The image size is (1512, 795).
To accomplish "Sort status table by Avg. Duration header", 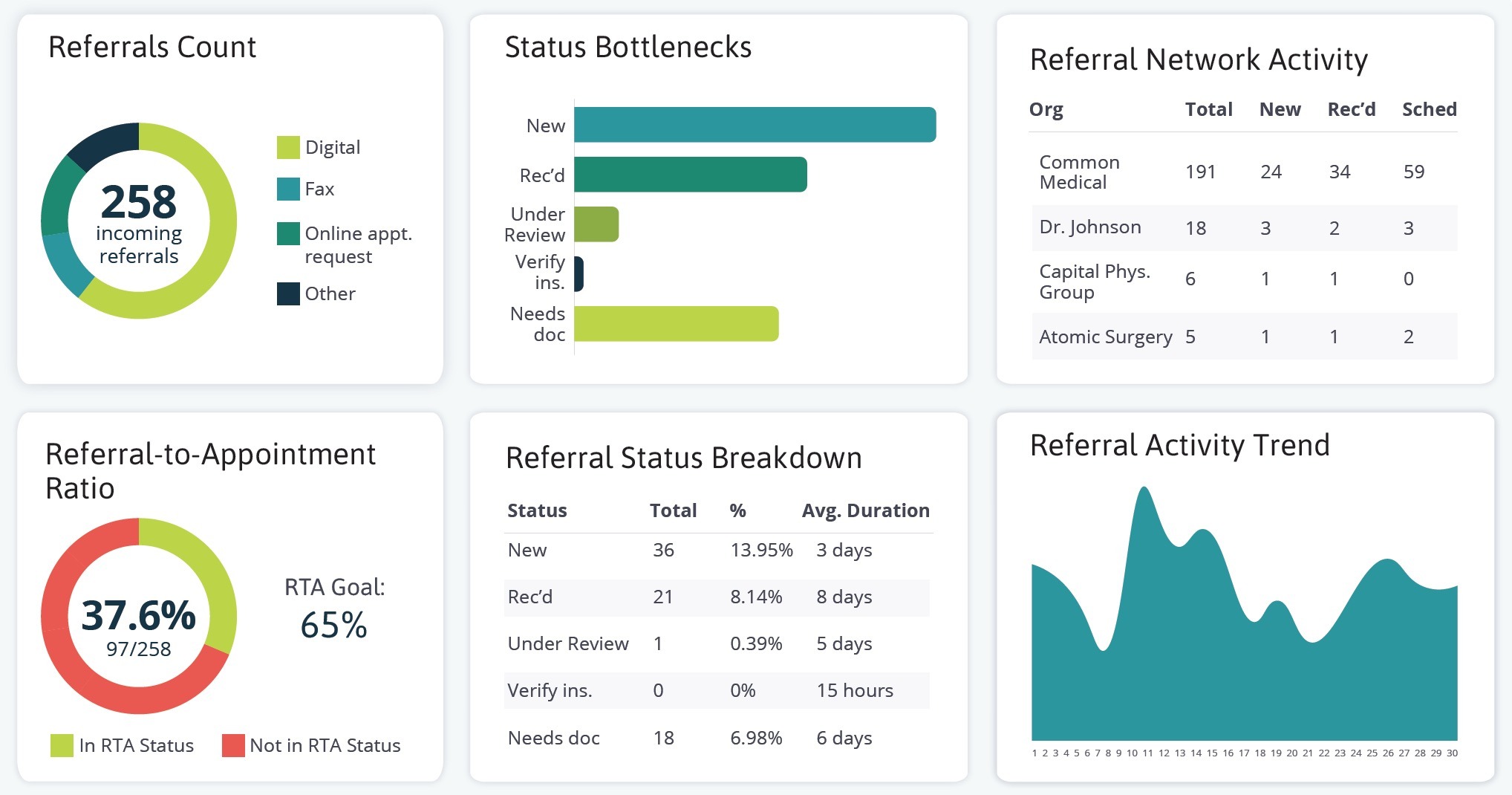I will point(865,510).
